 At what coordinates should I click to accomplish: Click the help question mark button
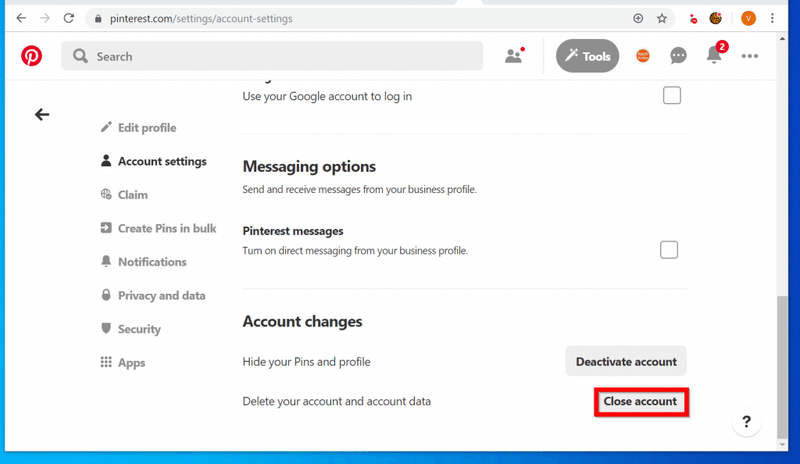pos(746,422)
